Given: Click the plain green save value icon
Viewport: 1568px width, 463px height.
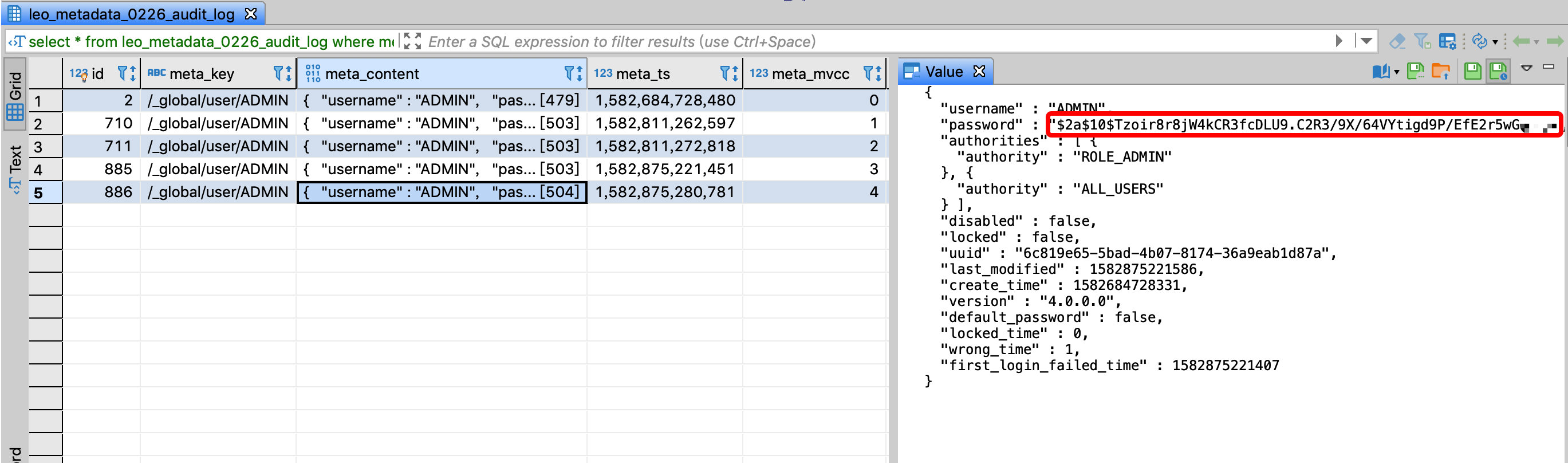Looking at the screenshot, I should 1472,72.
